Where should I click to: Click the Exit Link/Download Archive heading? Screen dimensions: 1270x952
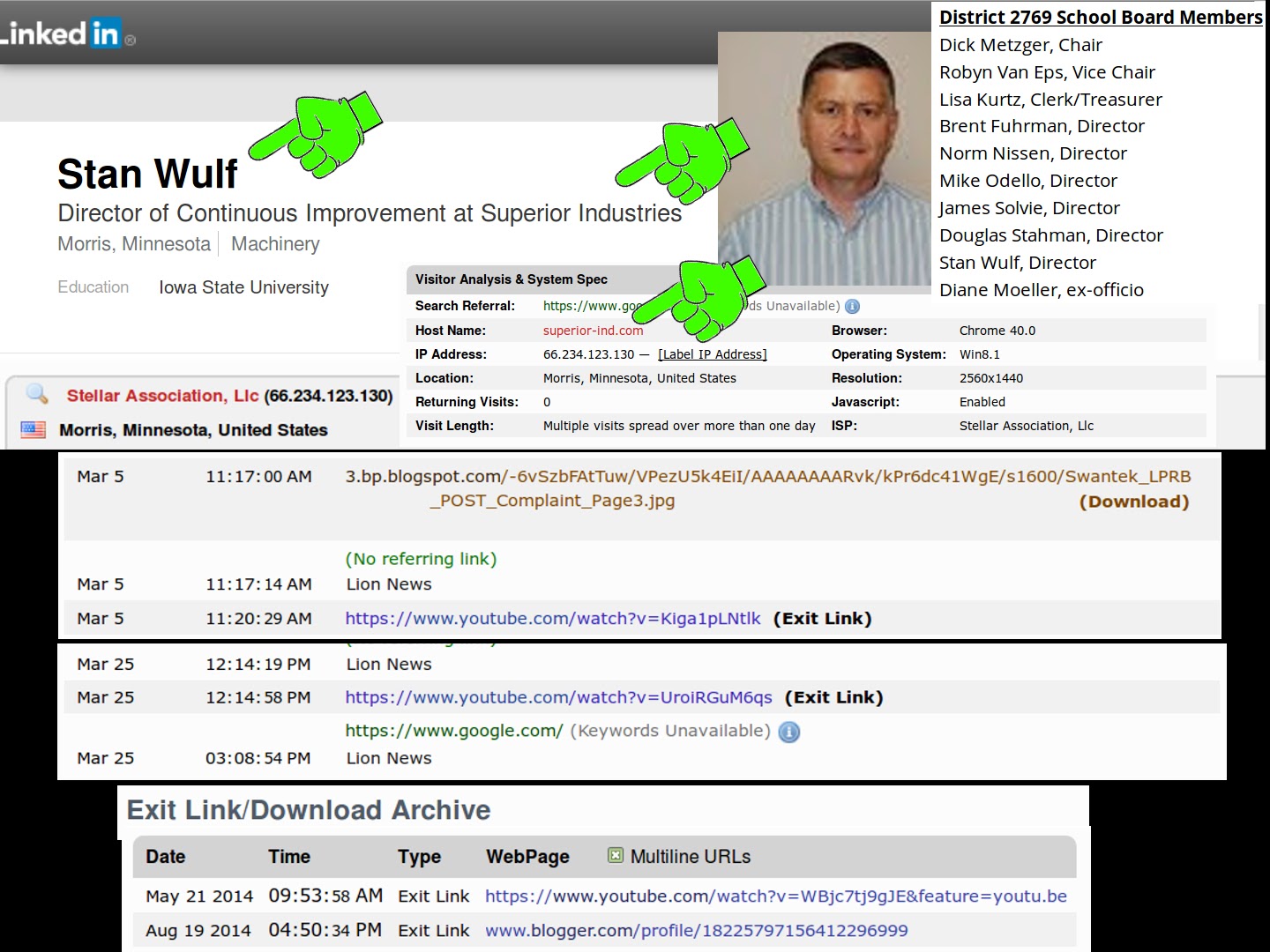pyautogui.click(x=309, y=810)
